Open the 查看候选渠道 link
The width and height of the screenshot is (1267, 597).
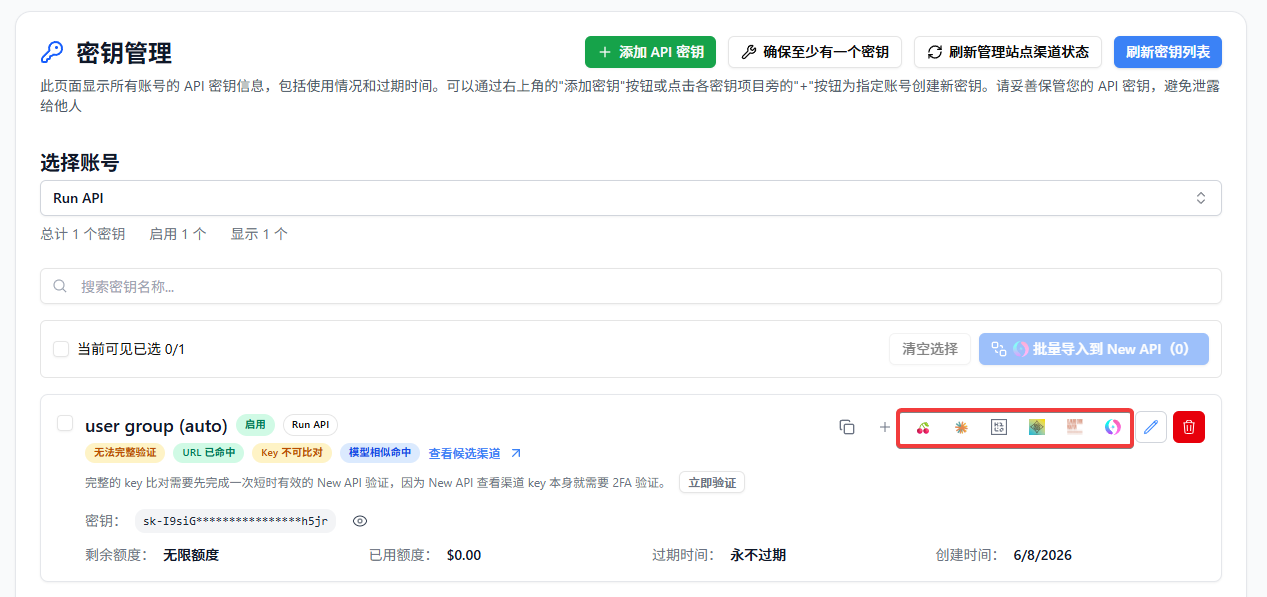point(465,453)
